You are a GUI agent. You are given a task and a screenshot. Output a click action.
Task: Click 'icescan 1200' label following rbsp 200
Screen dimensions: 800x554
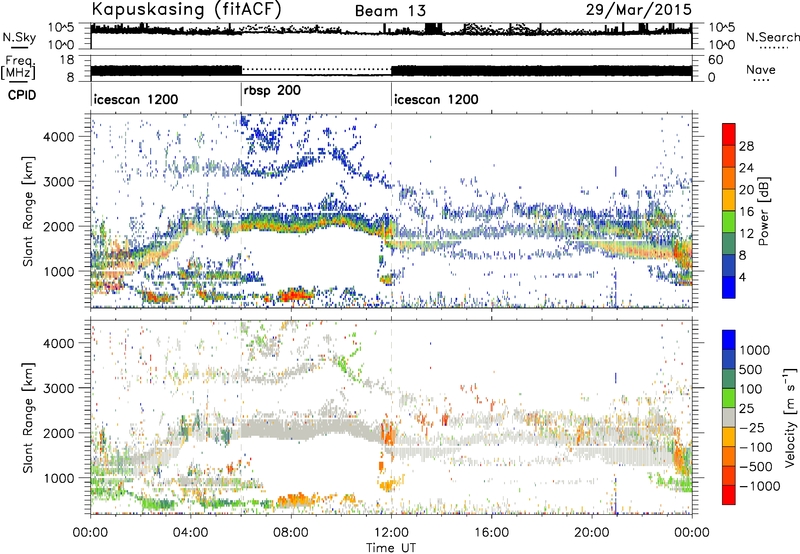pos(436,99)
